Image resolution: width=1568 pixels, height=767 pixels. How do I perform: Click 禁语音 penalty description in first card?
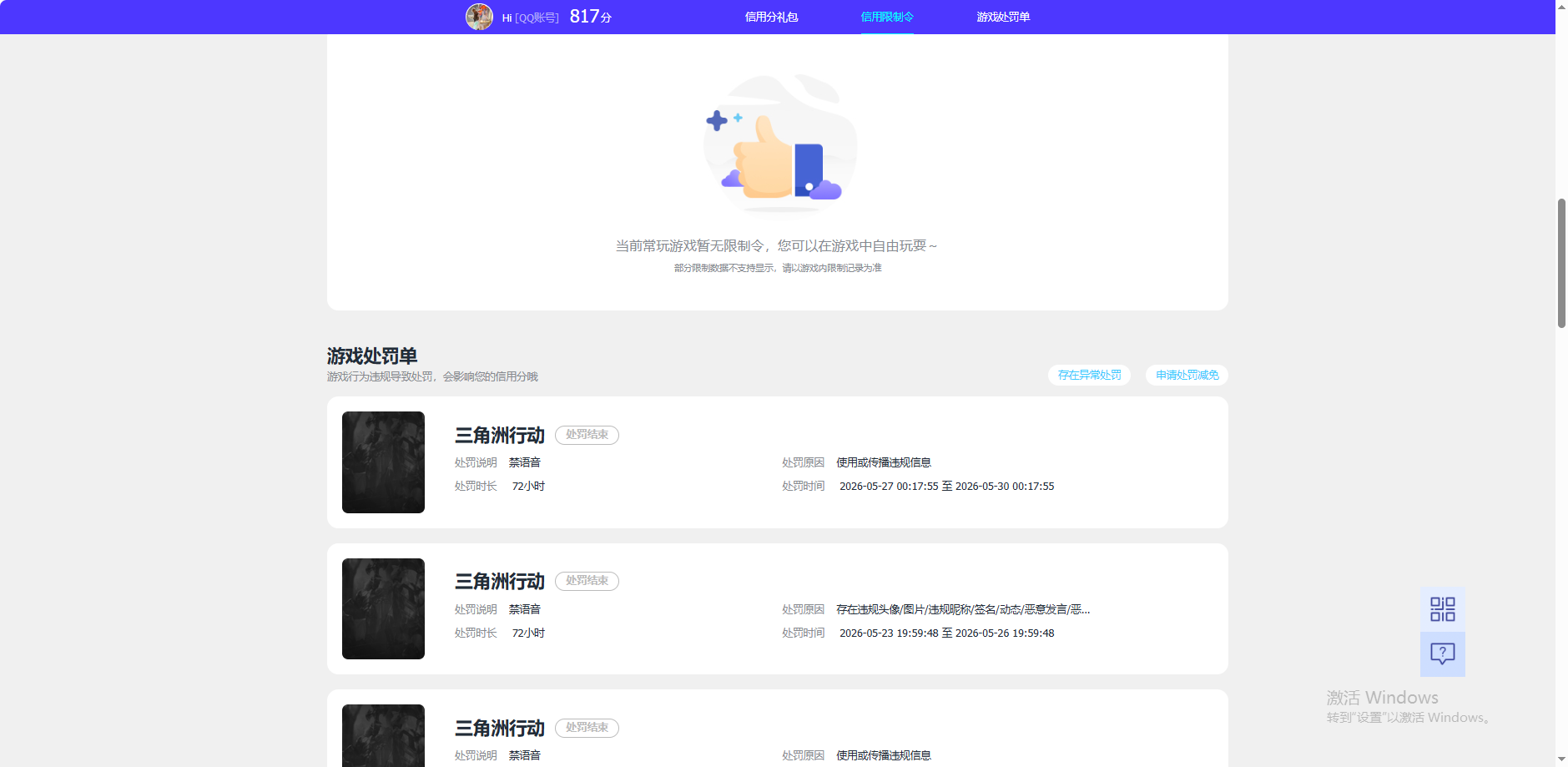(x=525, y=463)
